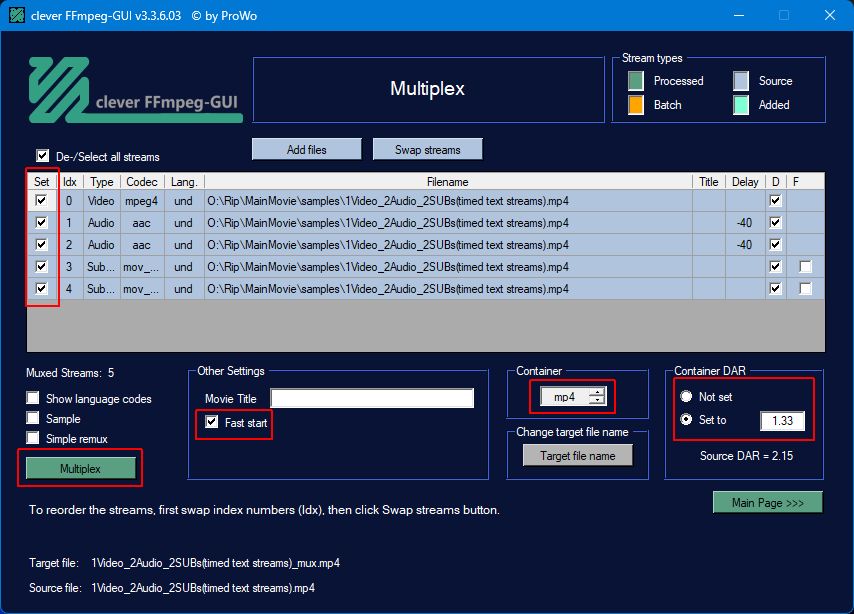Click the DAR value field 1.33

pos(782,421)
